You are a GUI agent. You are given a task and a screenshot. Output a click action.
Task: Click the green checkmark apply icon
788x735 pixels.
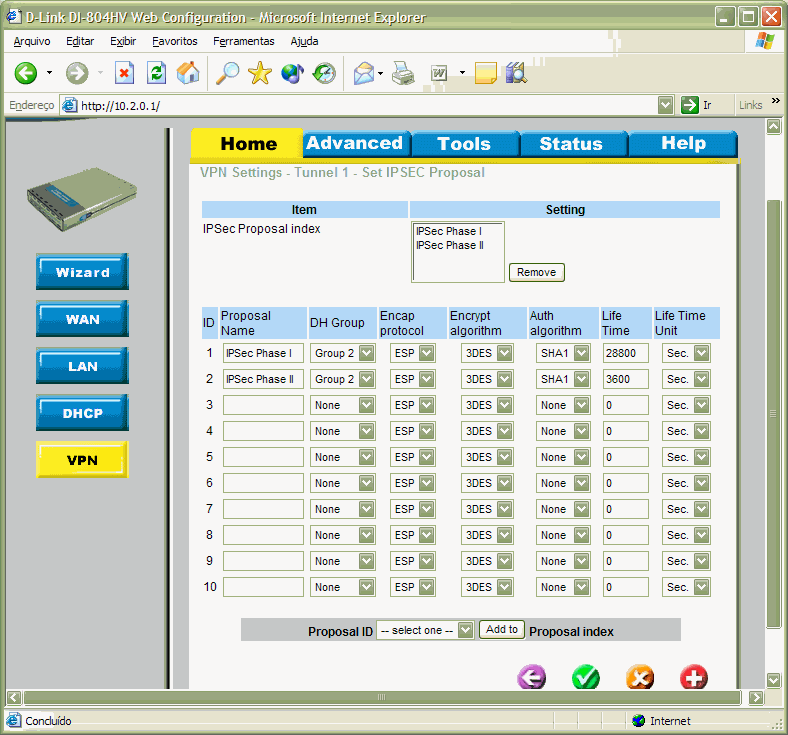click(x=586, y=677)
